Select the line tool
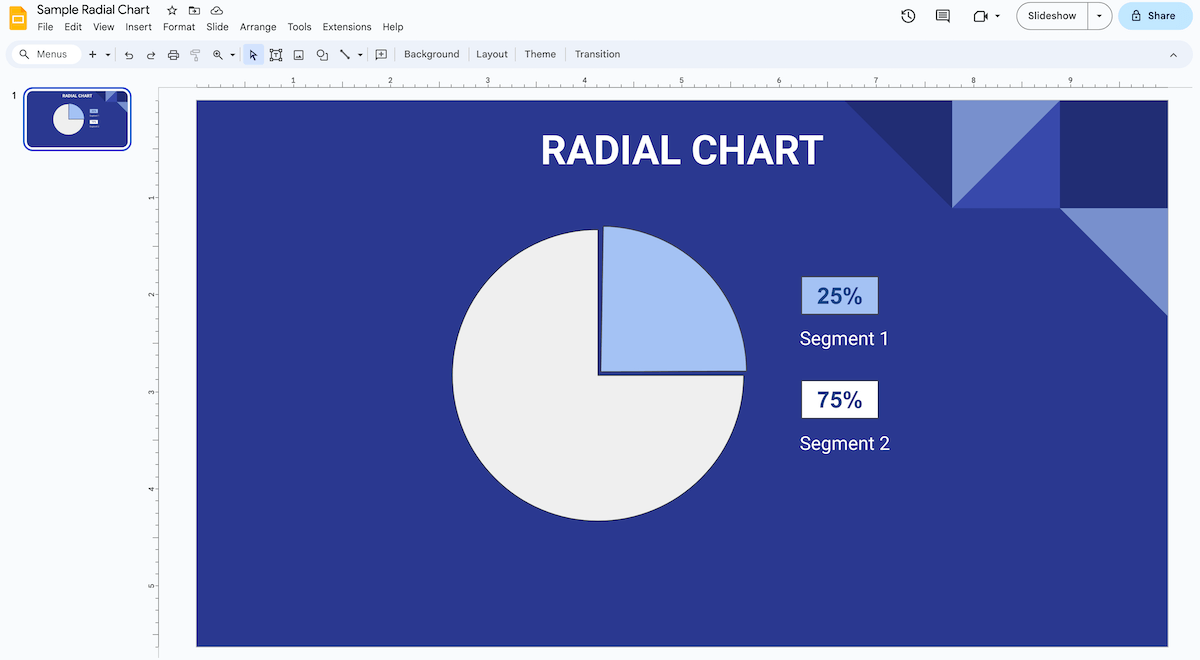 coord(345,54)
